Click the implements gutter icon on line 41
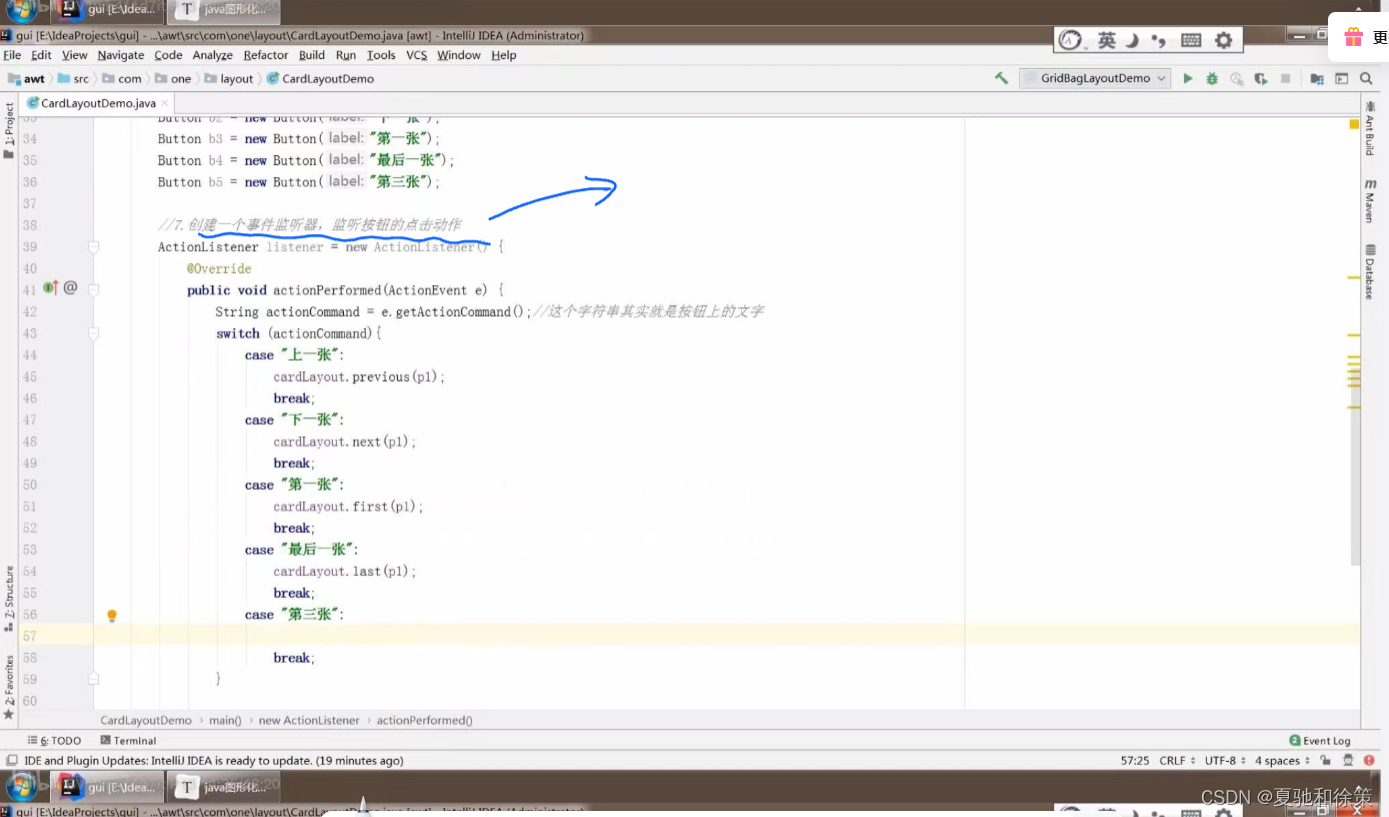1389x817 pixels. pos(50,288)
